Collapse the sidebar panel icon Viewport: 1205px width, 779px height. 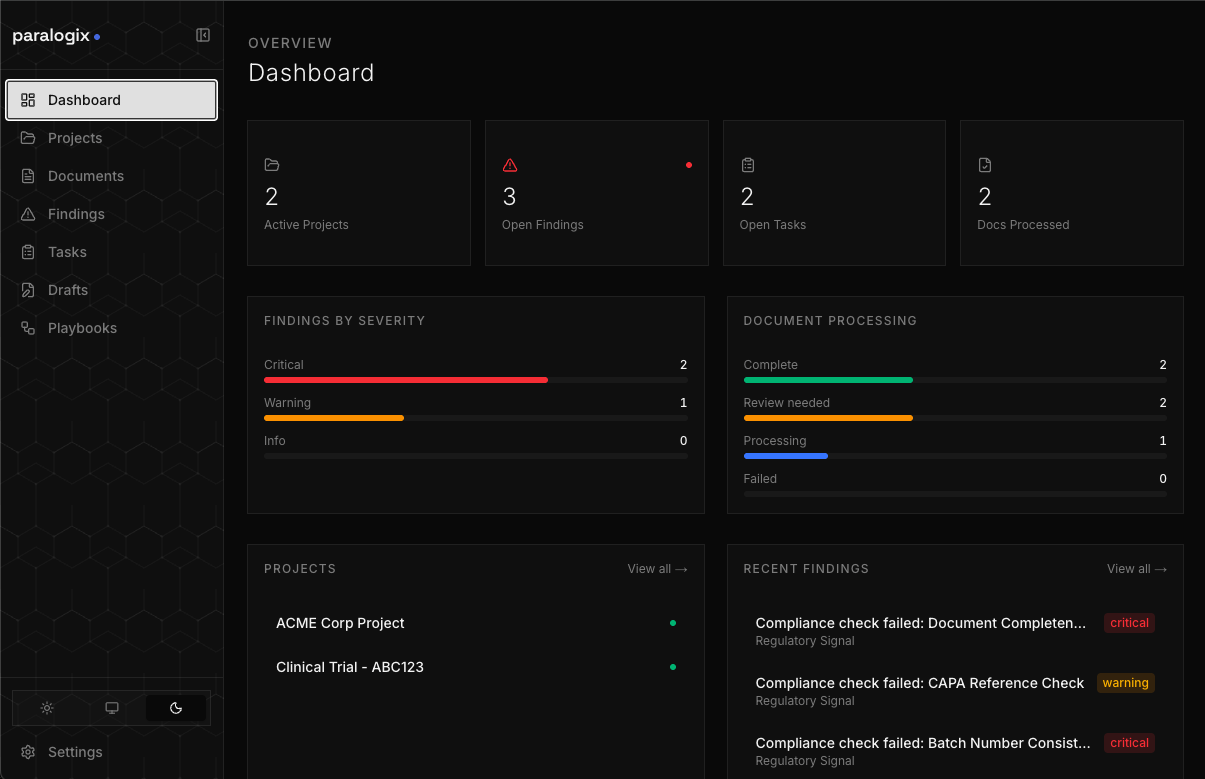coord(203,35)
